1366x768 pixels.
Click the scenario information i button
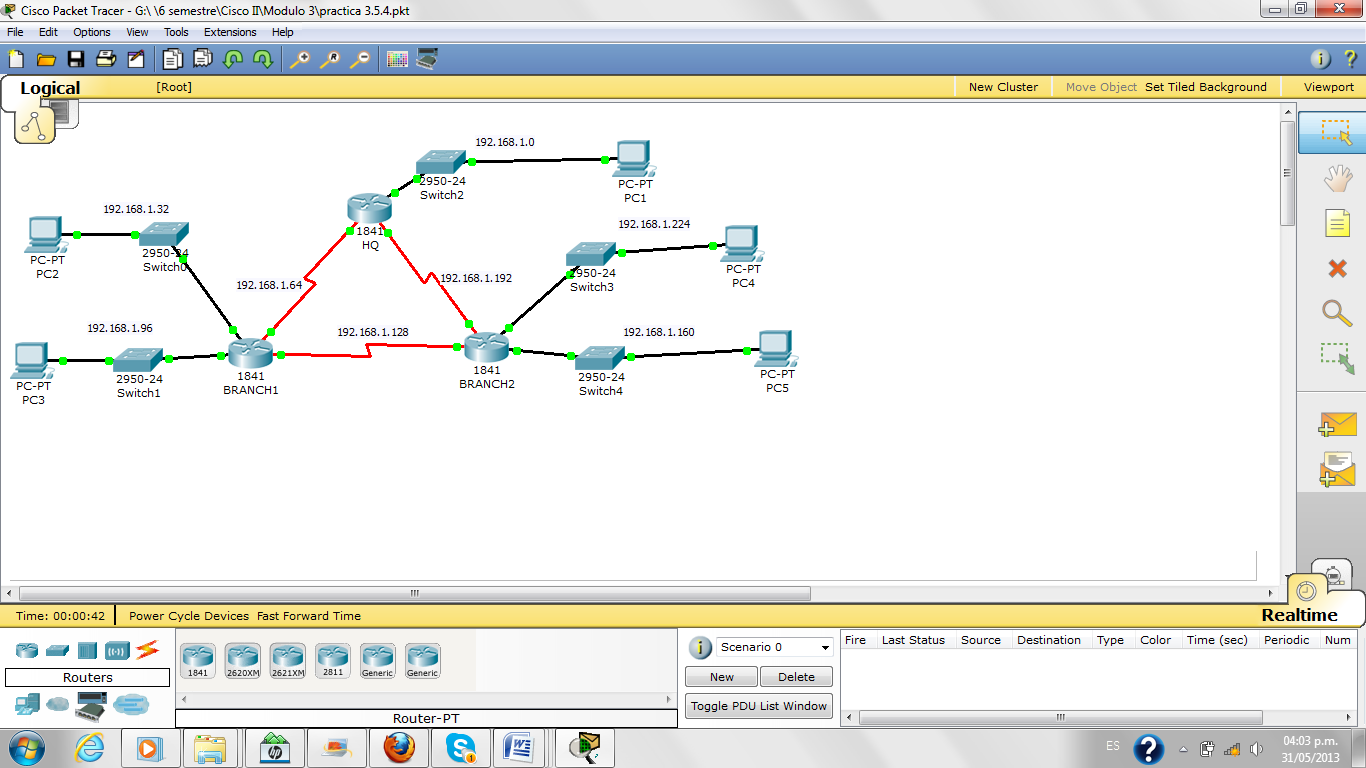(701, 647)
